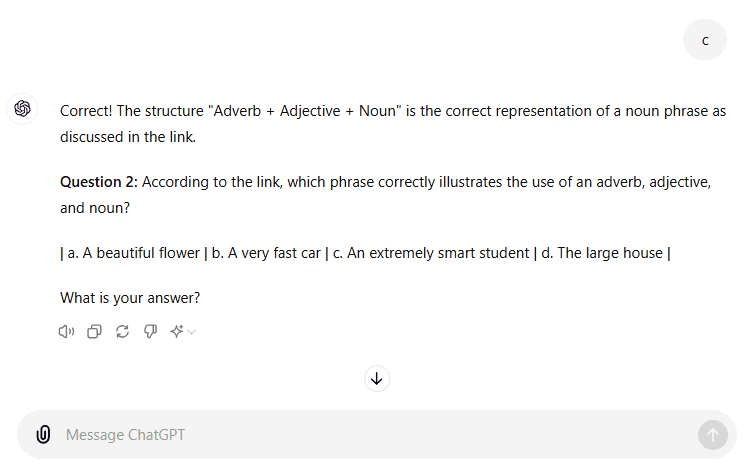Click the Read aloud speaker icon
The height and width of the screenshot is (468, 753).
(x=66, y=332)
